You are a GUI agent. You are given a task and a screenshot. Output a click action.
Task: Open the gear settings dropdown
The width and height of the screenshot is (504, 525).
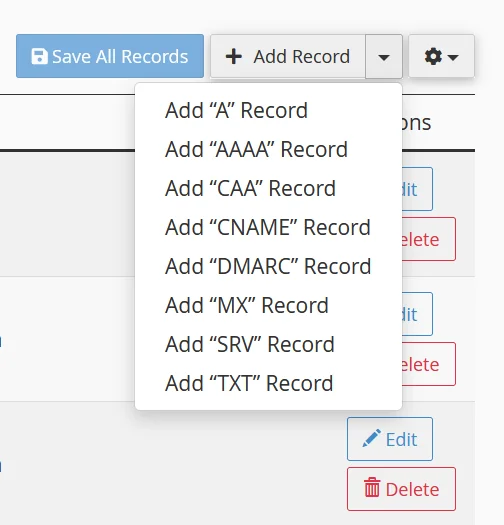tap(441, 56)
